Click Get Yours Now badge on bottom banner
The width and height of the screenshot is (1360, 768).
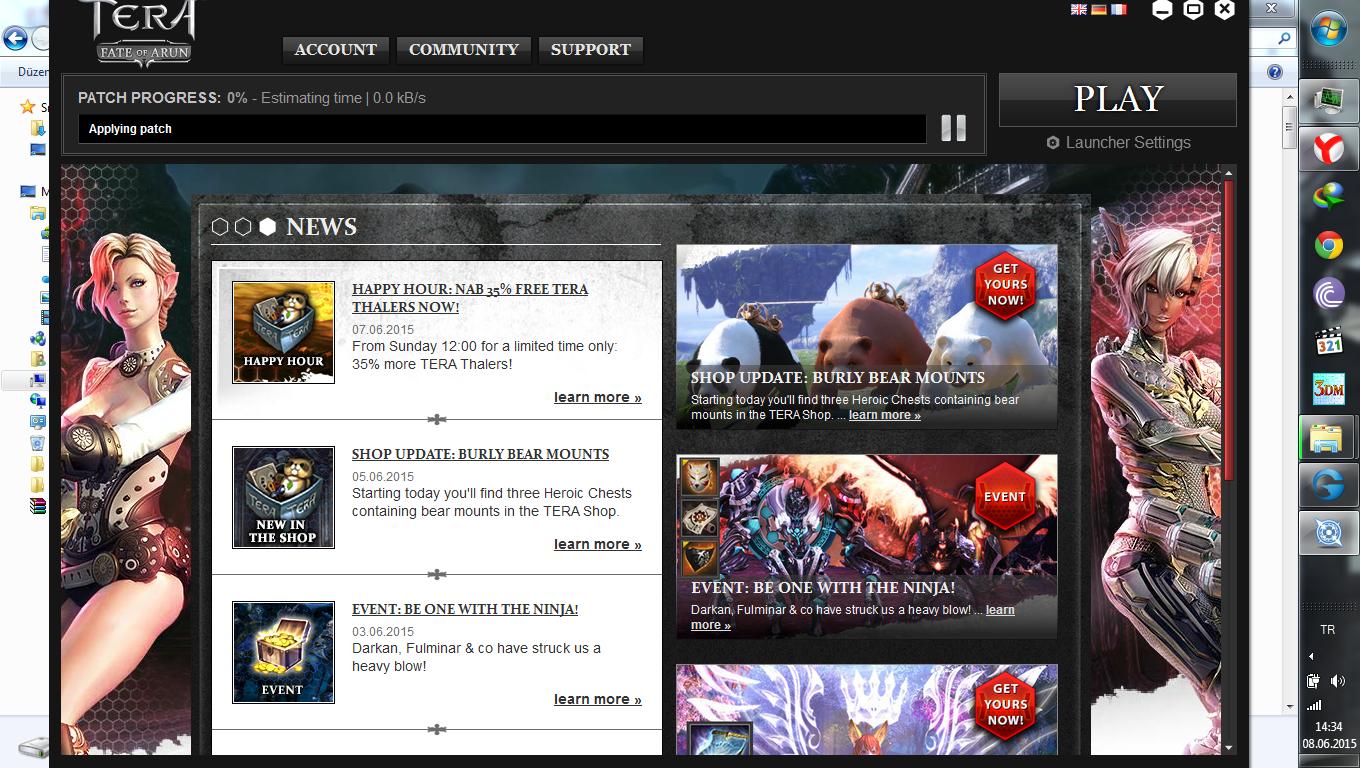tap(1005, 704)
